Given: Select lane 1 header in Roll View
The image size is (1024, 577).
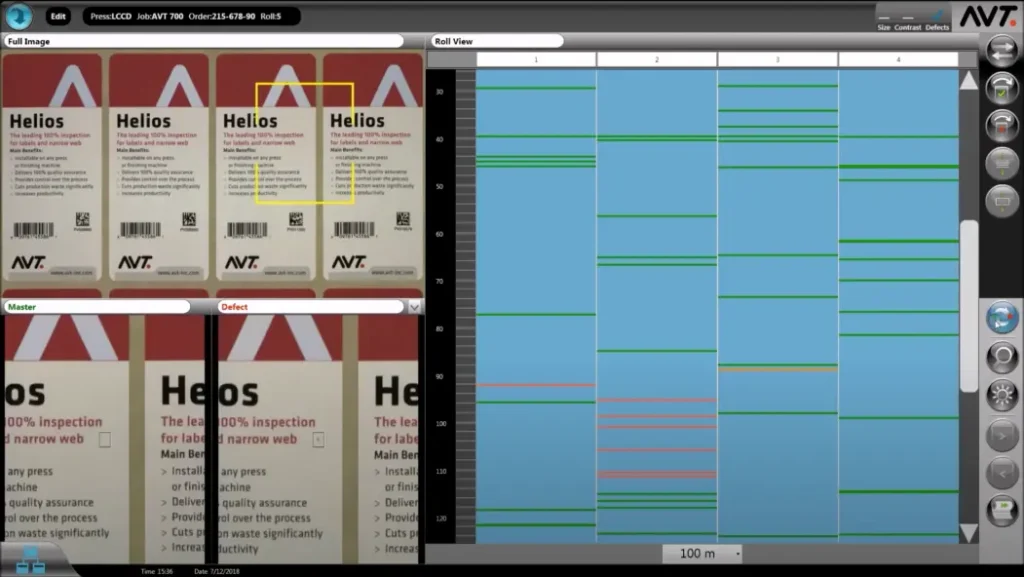Looking at the screenshot, I should [x=536, y=59].
